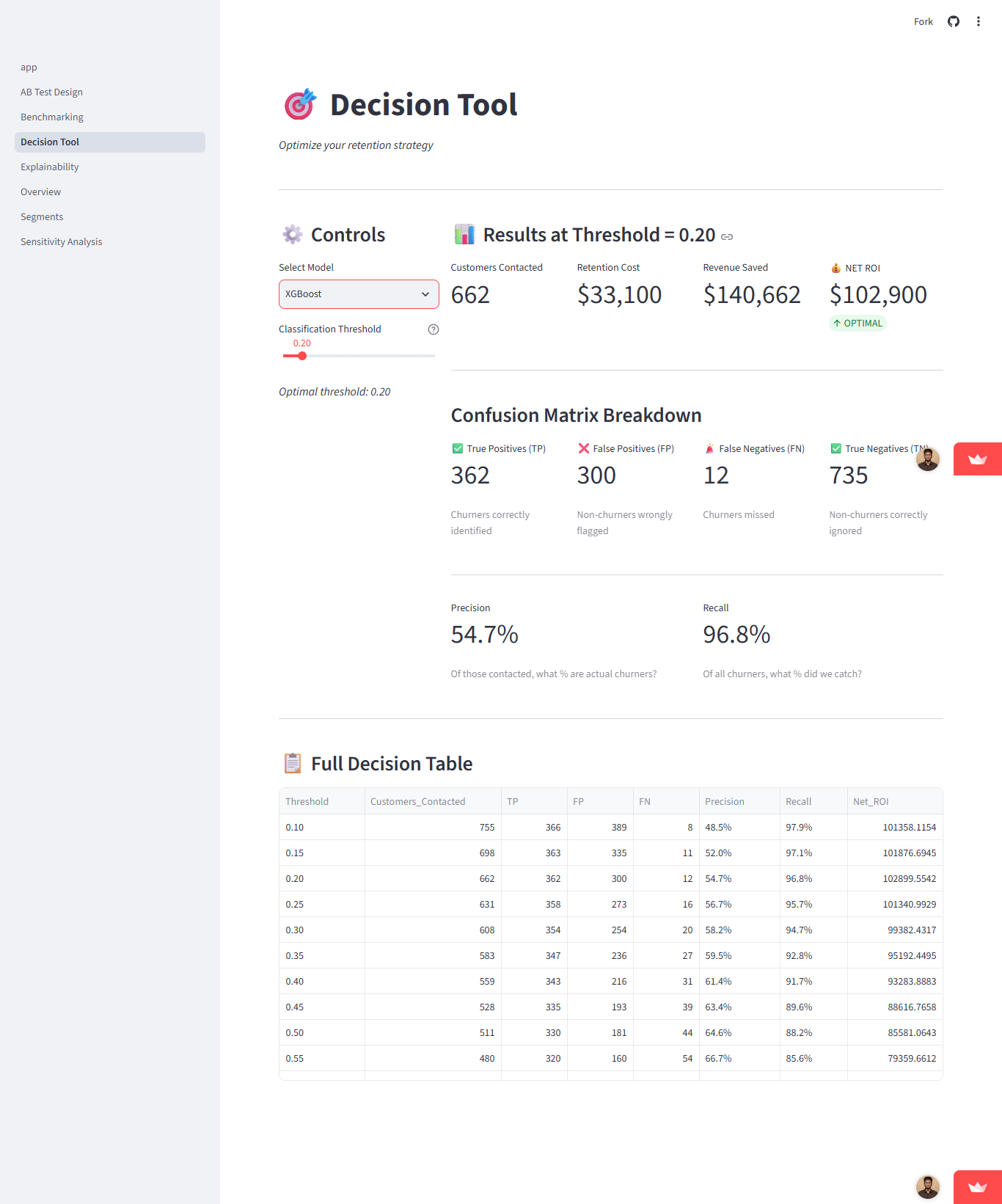Open creator avatar at page bottom
This screenshot has height=1204, width=1002.
928,1187
